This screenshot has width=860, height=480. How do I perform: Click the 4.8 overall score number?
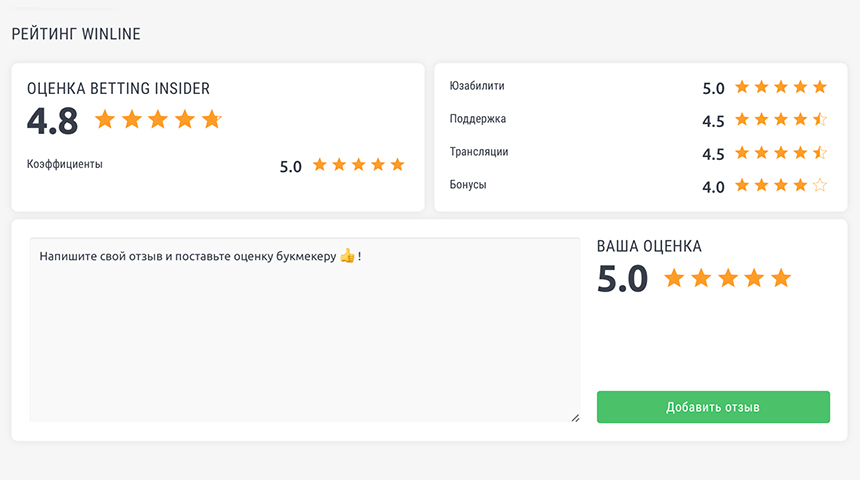pos(53,121)
